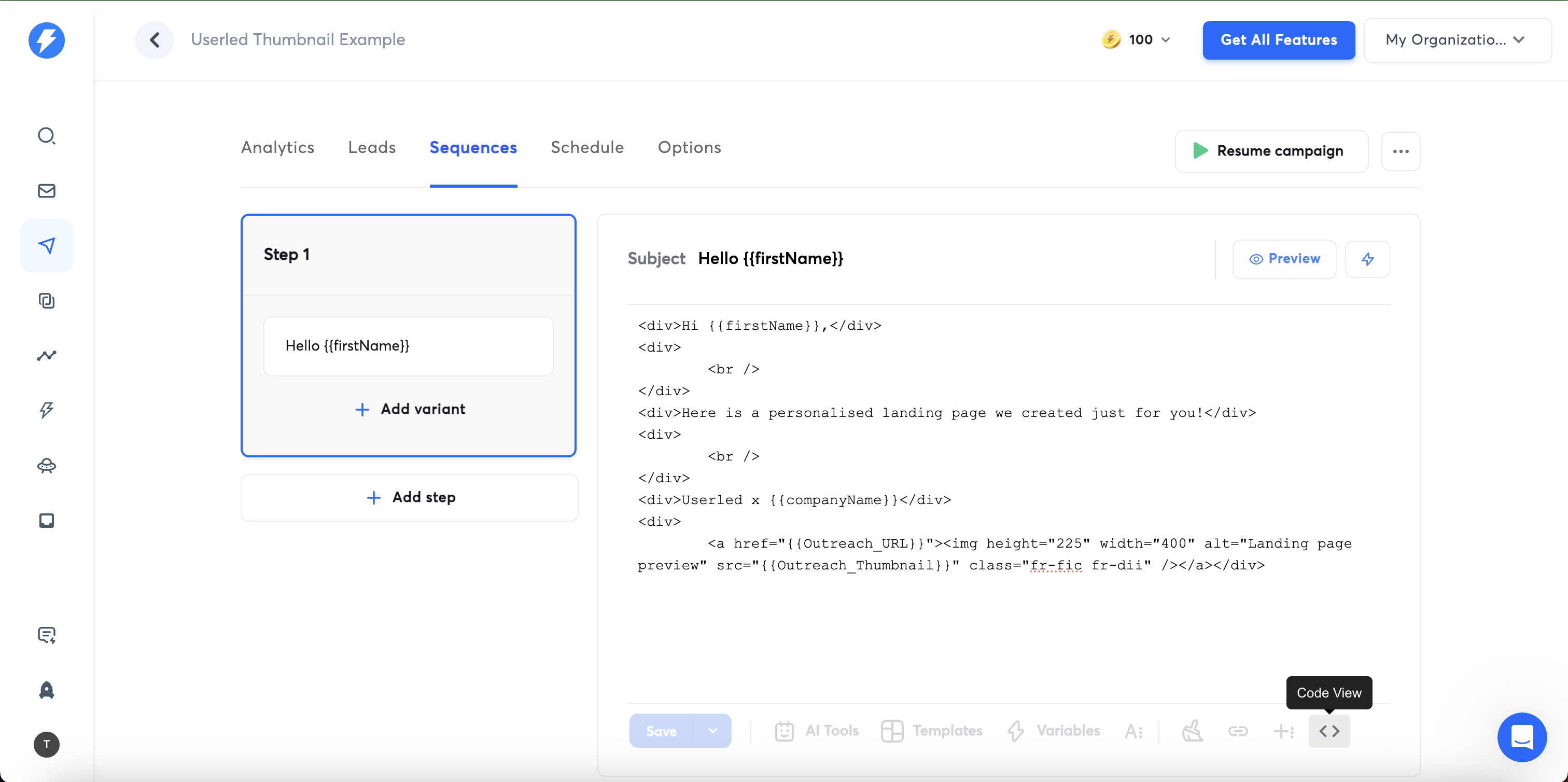Click the insert link icon in toolbar
Image resolution: width=1568 pixels, height=782 pixels.
pos(1238,731)
